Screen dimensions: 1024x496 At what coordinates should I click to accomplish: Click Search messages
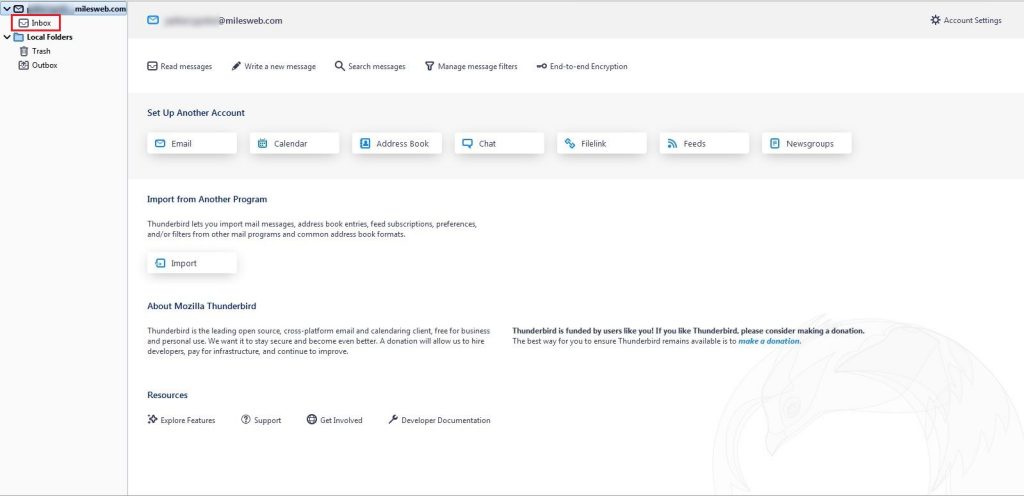tap(370, 66)
